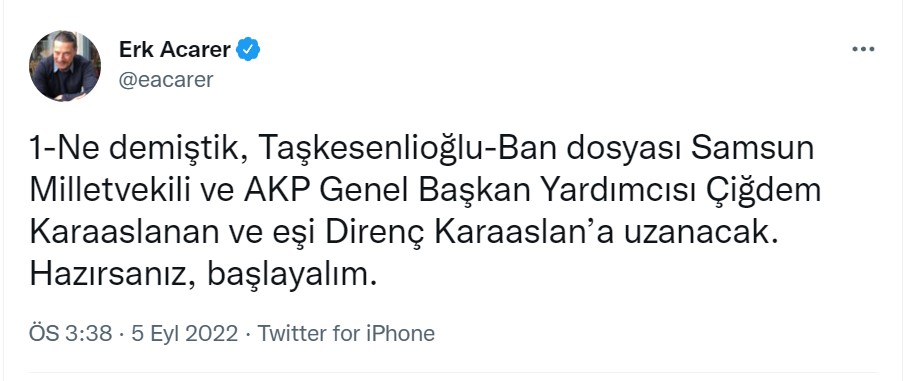918x381 pixels.
Task: Click the 5 Eyl 2022 date
Action: (x=184, y=334)
